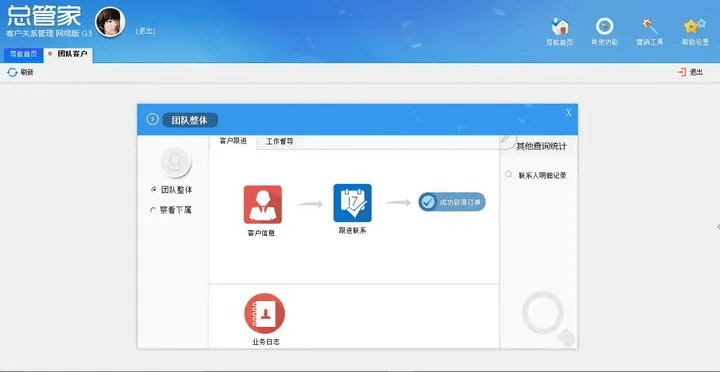This screenshot has width=720, height=372.
Task: Open the 客户信息 red person icon
Action: [263, 204]
